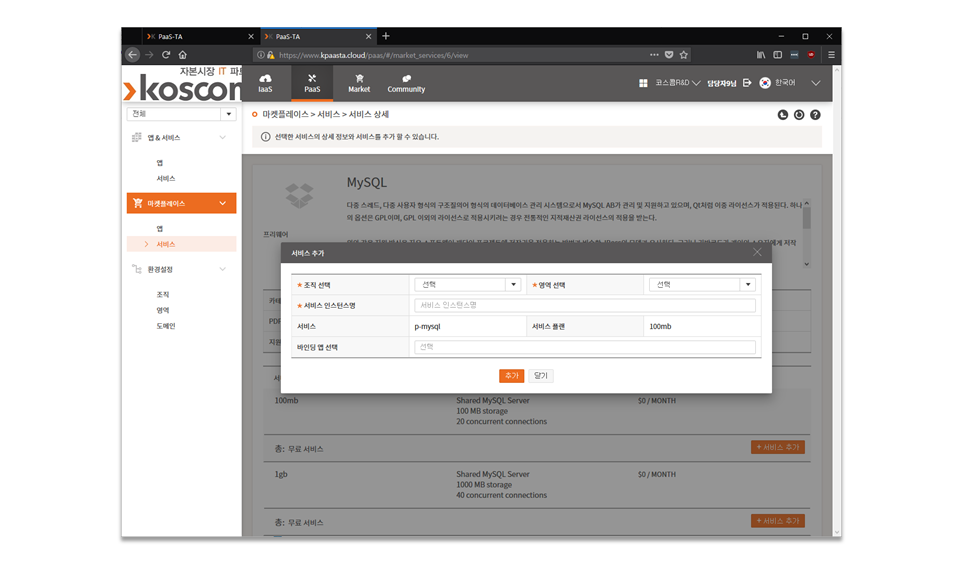
Task: Click the 닫기 button in dialog
Action: (x=541, y=376)
